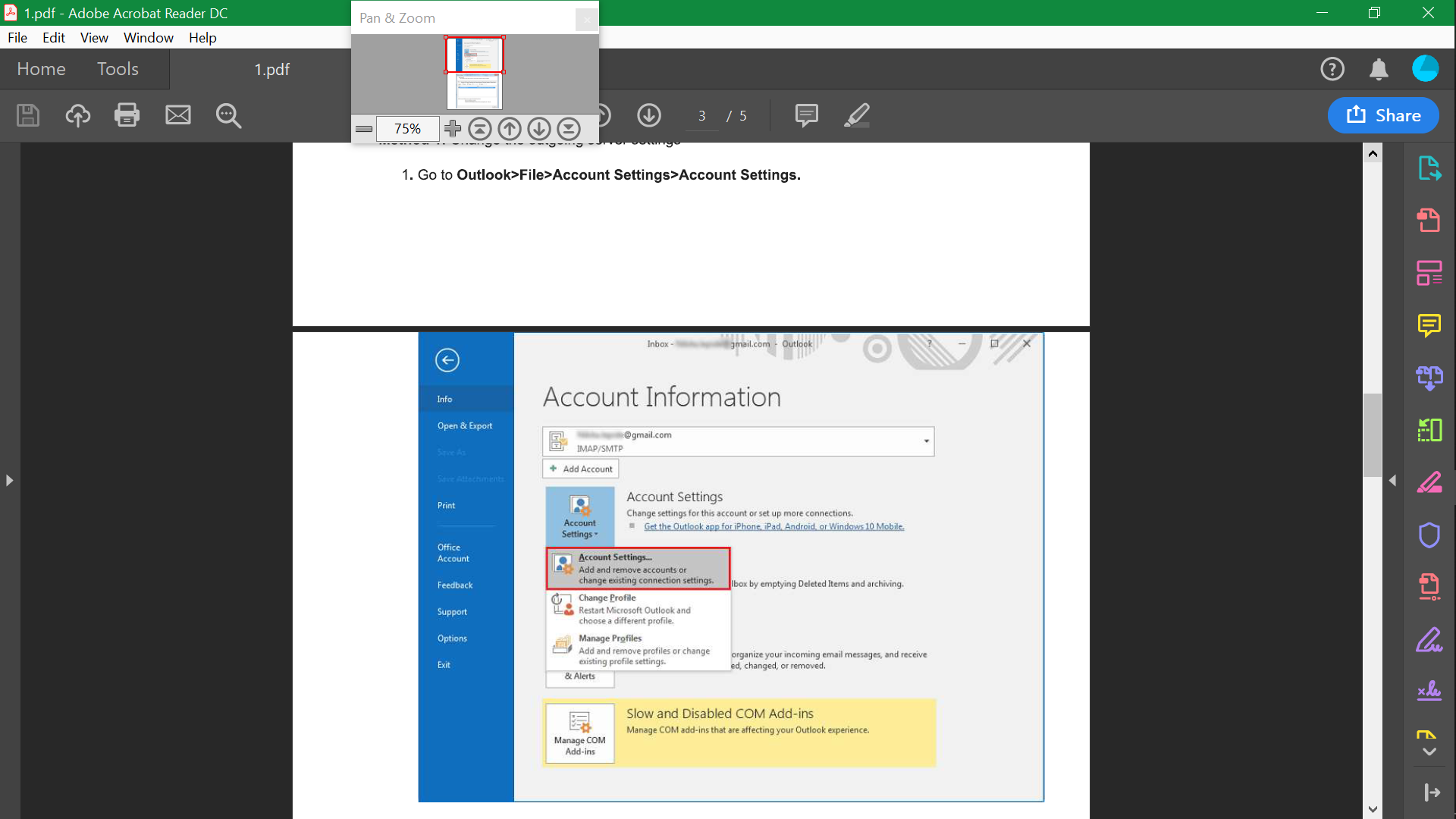
Task: Open the Edit menu
Action: (x=53, y=38)
